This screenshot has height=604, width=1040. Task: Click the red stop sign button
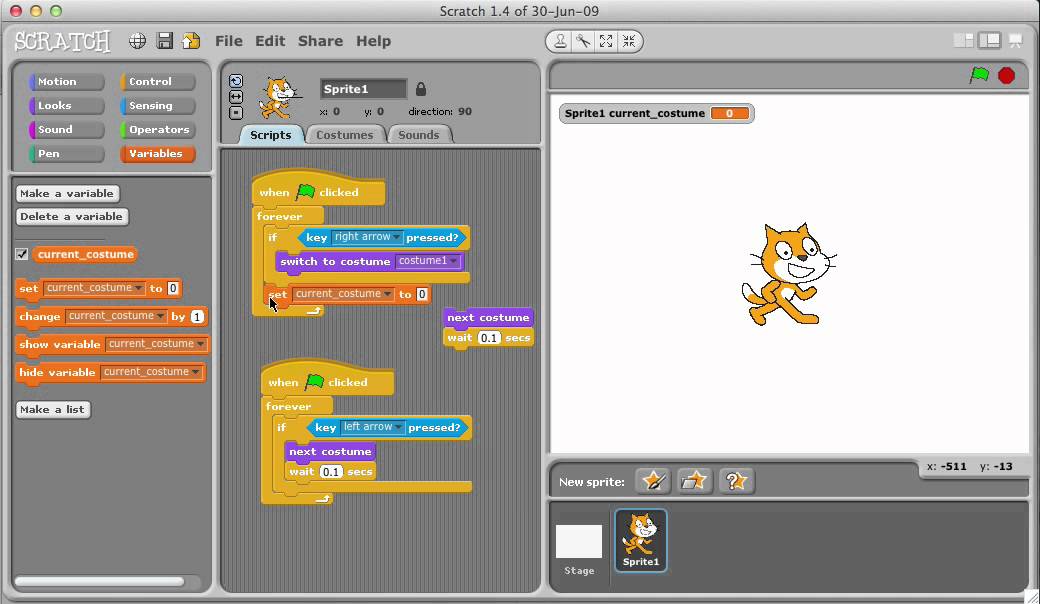[1006, 76]
